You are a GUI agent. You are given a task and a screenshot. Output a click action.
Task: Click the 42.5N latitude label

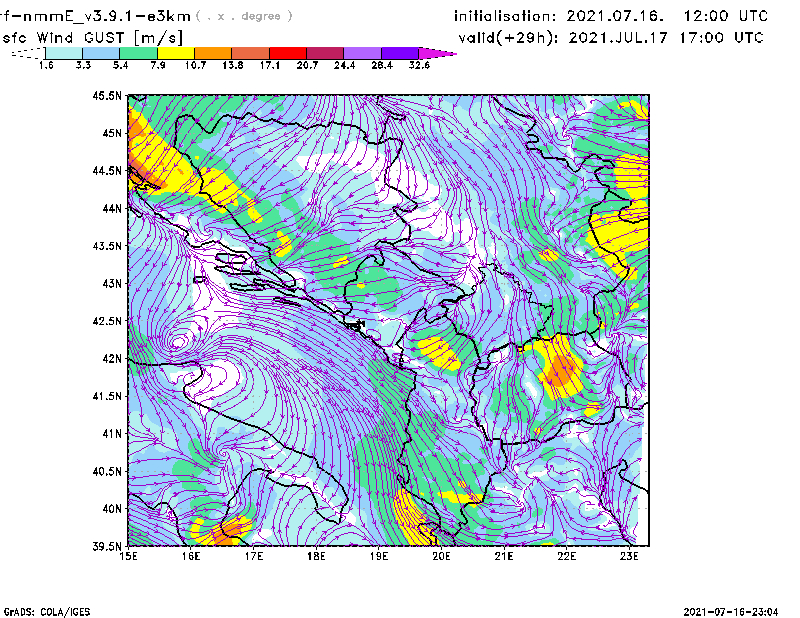click(x=107, y=321)
